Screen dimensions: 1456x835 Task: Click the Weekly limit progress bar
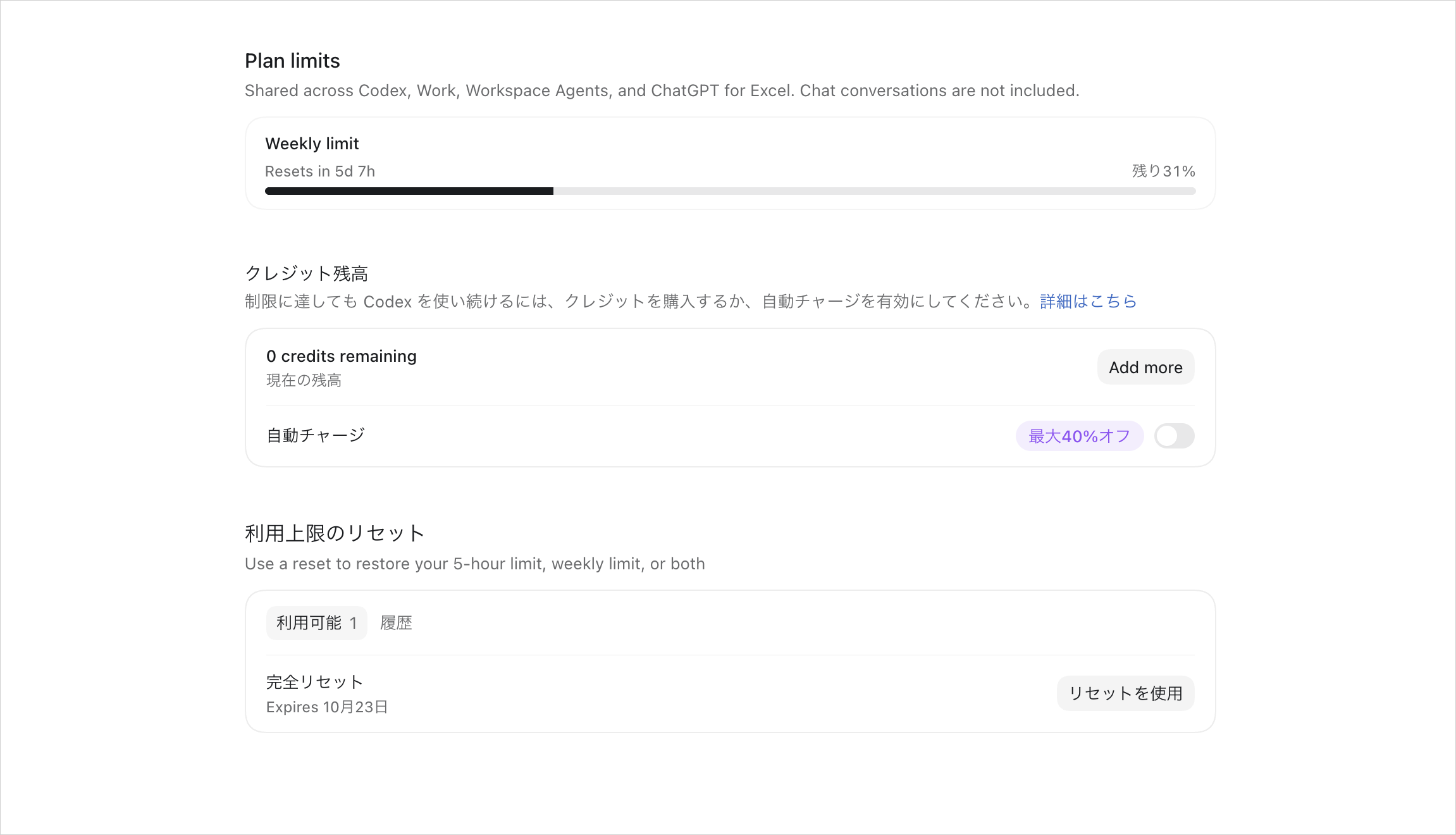(730, 191)
